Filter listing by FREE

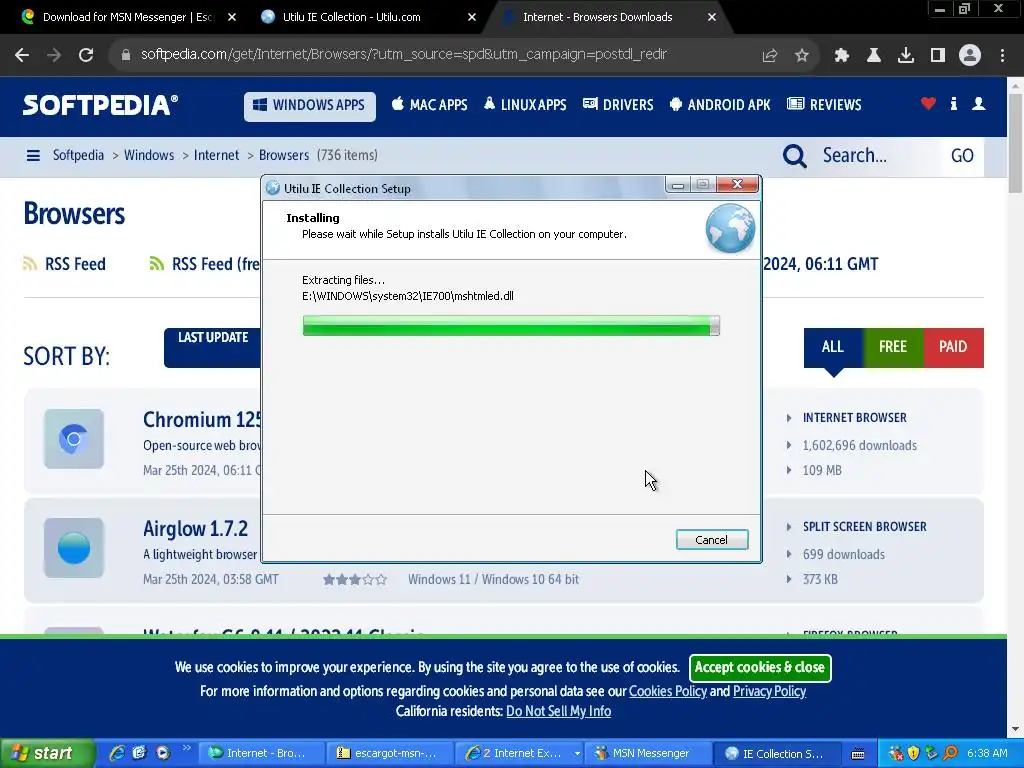coord(893,347)
